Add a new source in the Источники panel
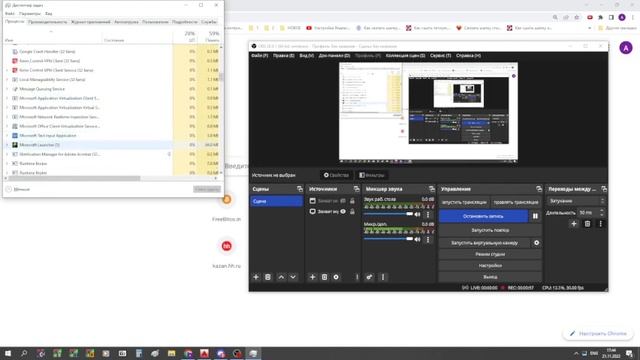Viewport: 640px width, 360px height. pos(312,277)
